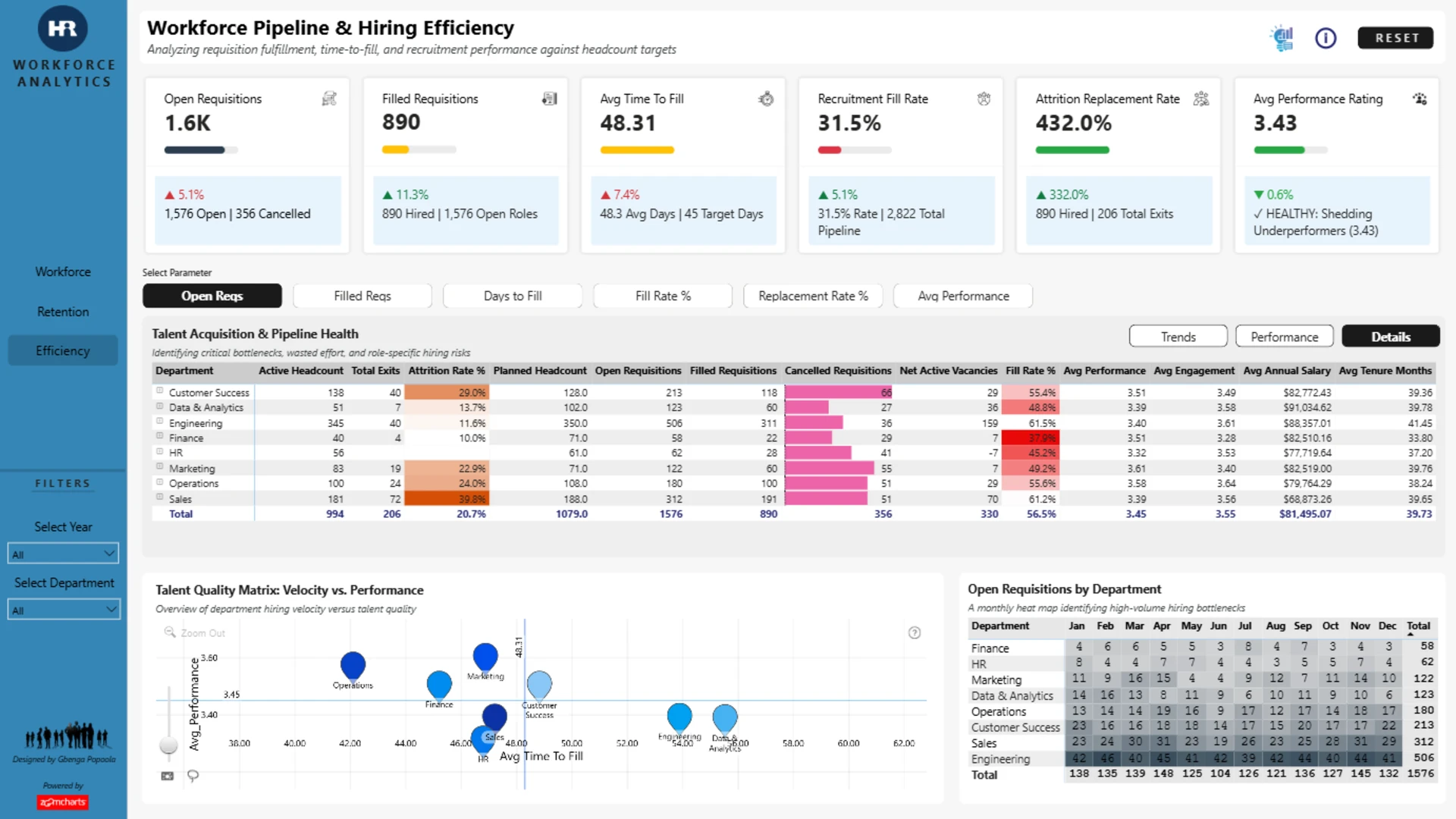The width and height of the screenshot is (1456, 819).
Task: Select the Details view
Action: coord(1391,337)
